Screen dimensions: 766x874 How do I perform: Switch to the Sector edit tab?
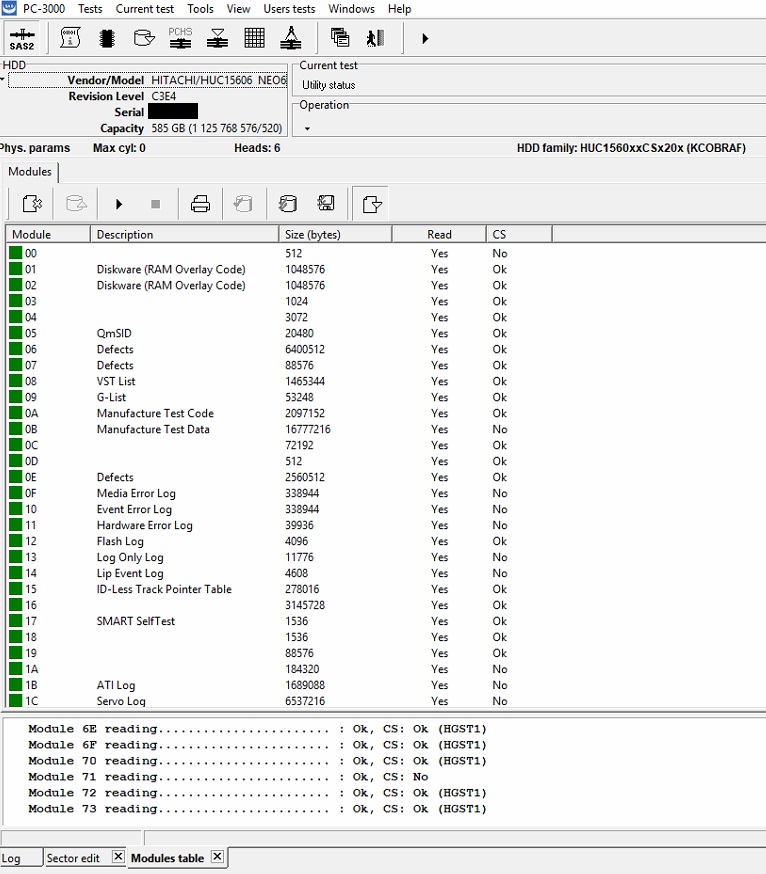click(x=74, y=858)
